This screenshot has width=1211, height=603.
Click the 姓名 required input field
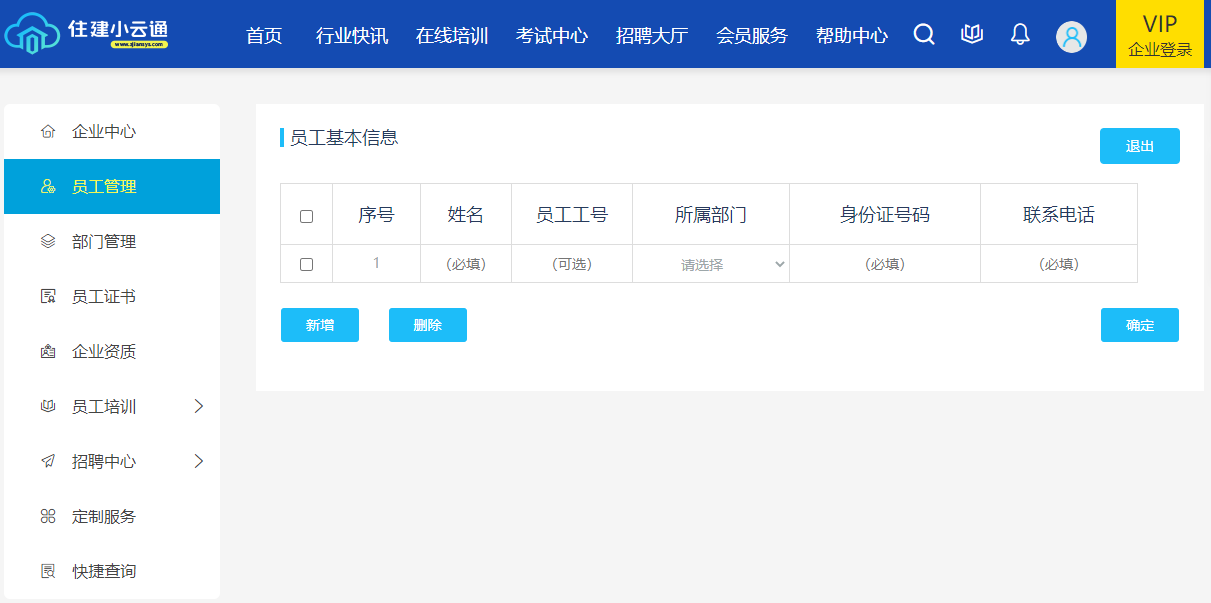[466, 264]
